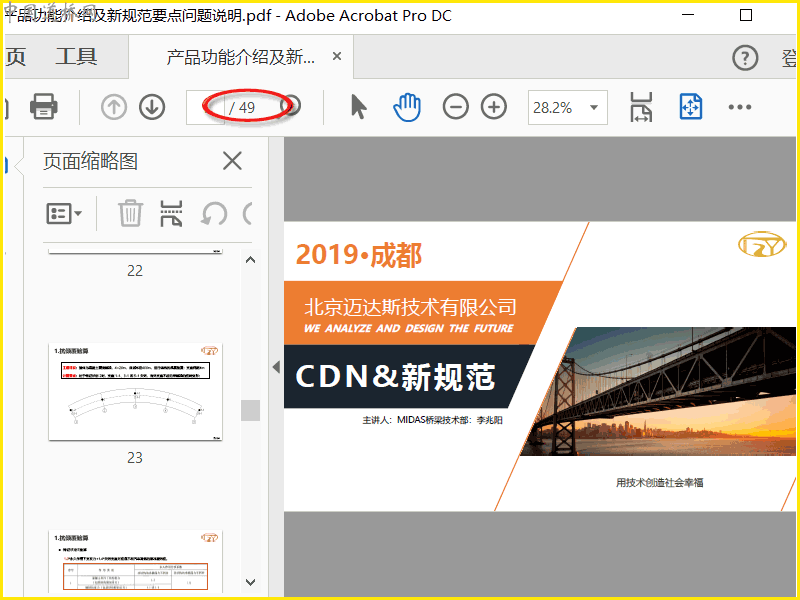
Task: Select page 23 thumbnail
Action: click(135, 392)
